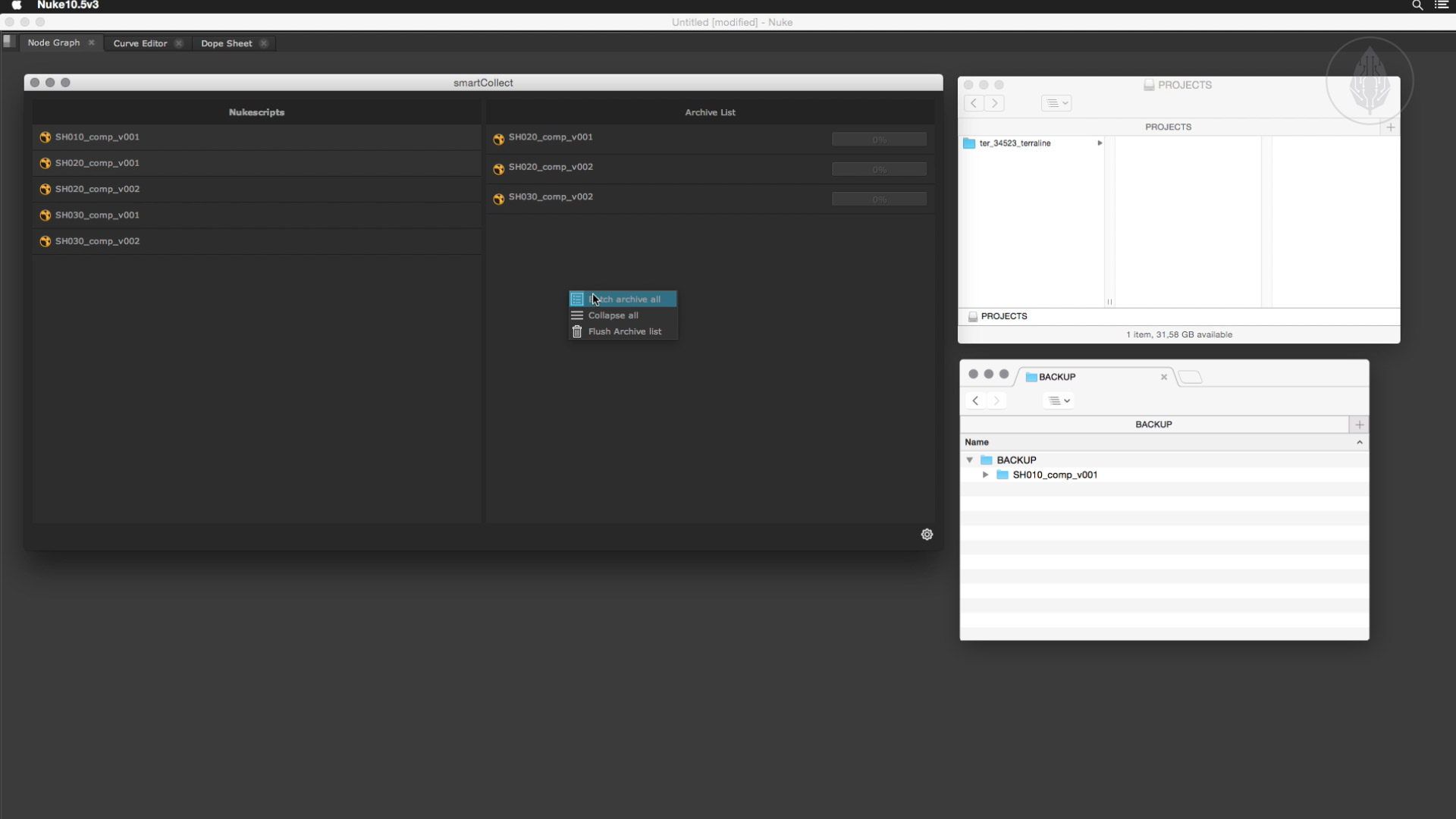Click the Nuke pane menu icon beside Node Graph
The height and width of the screenshot is (819, 1456).
click(8, 42)
